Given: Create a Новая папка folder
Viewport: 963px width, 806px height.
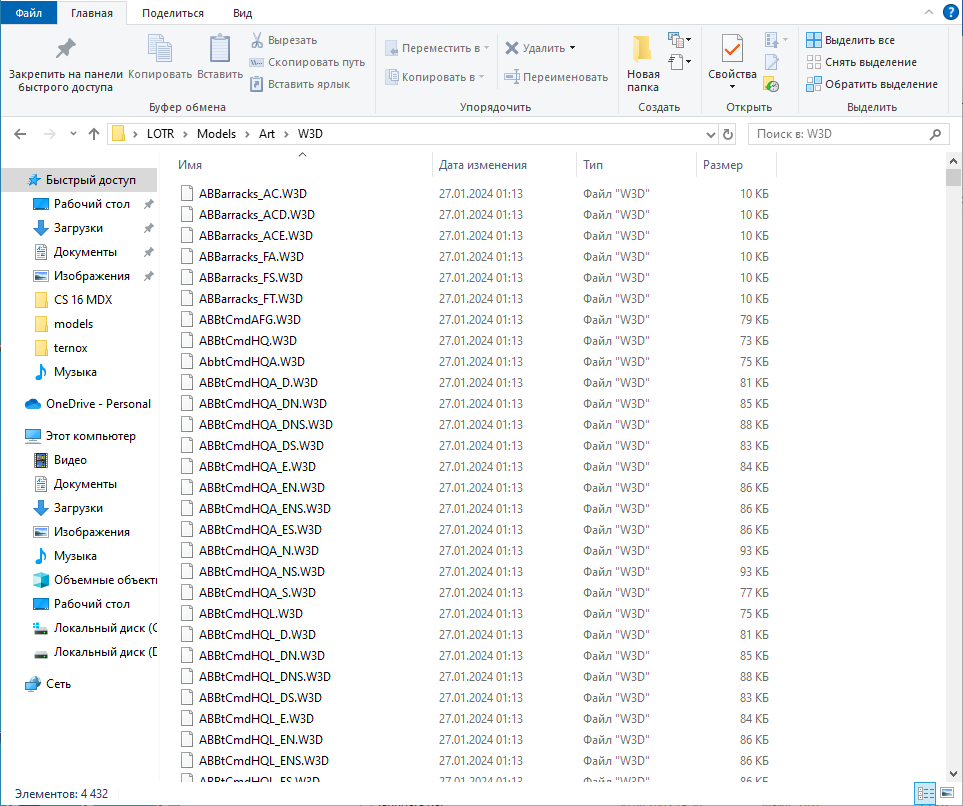Looking at the screenshot, I should tap(643, 64).
